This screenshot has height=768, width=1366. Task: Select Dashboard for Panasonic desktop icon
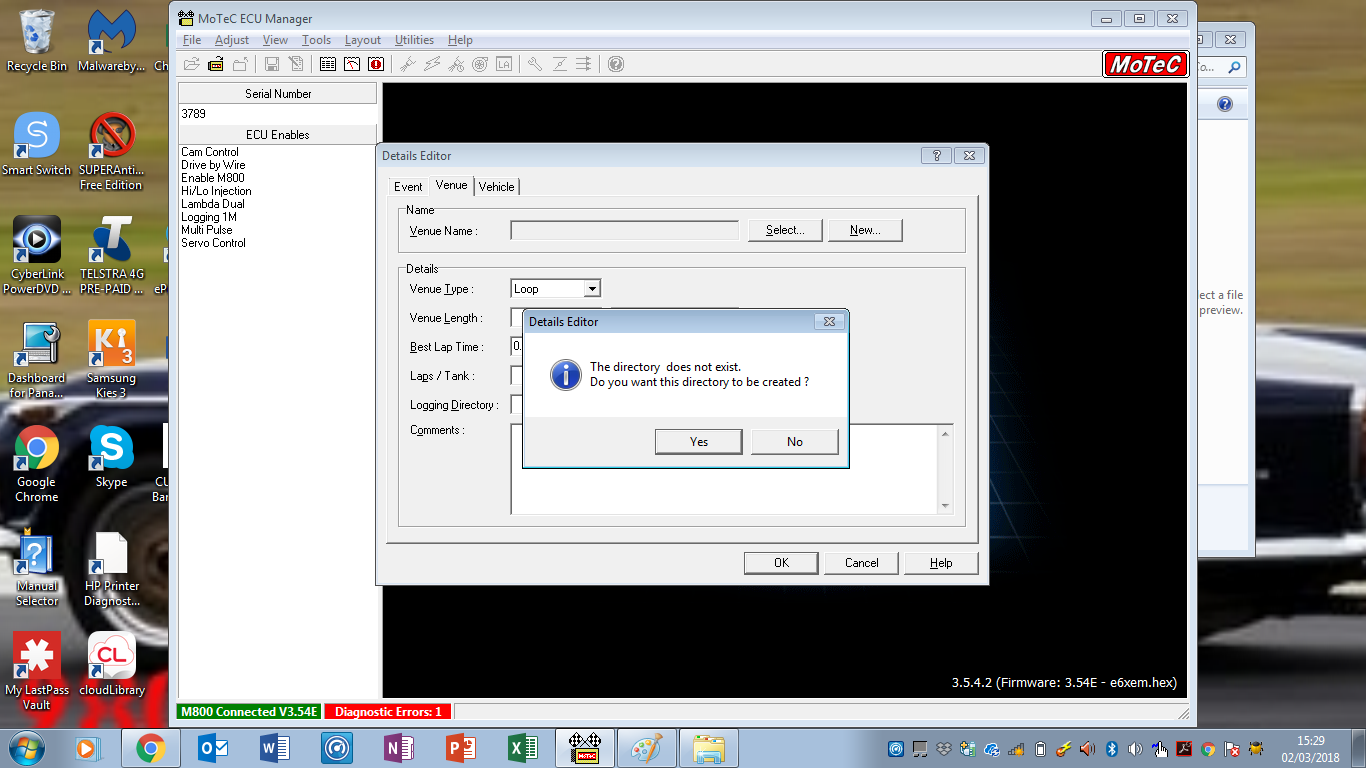point(37,359)
